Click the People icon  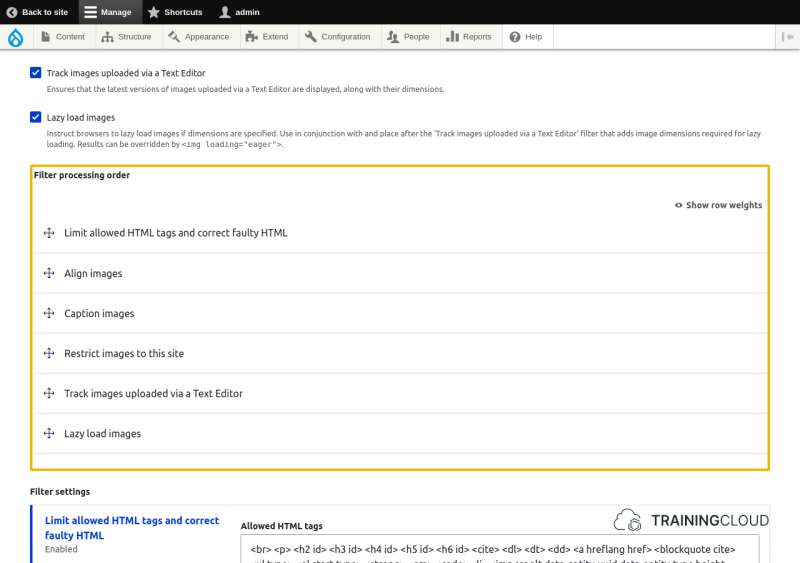point(393,37)
